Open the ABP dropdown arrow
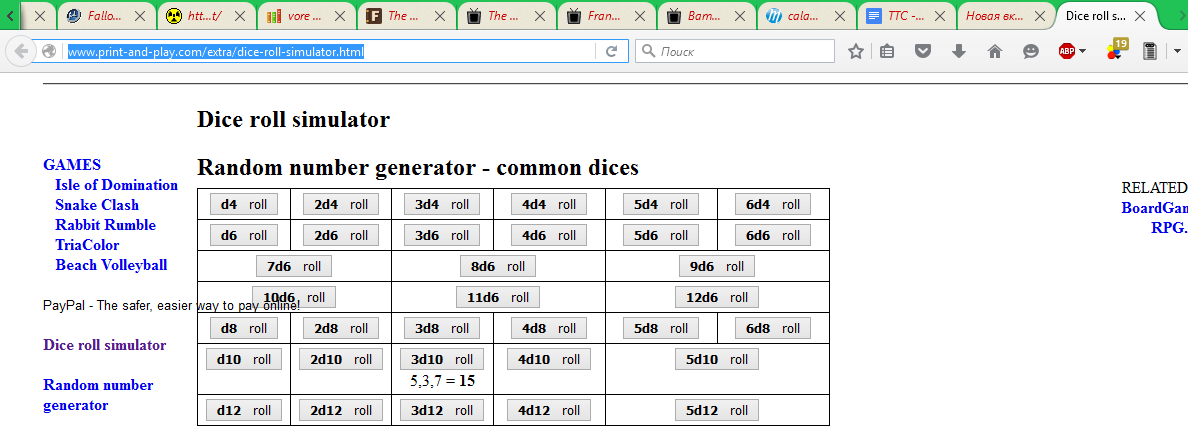 tap(1083, 52)
